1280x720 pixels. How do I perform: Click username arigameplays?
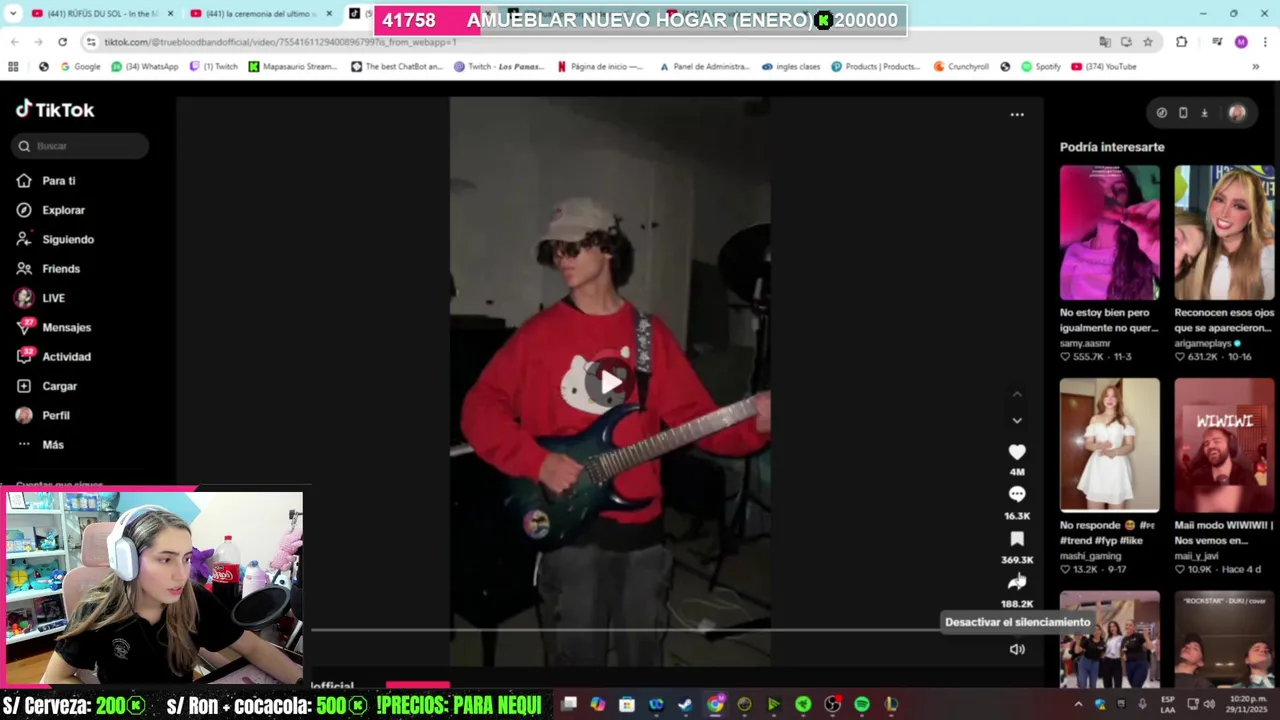tap(1203, 343)
